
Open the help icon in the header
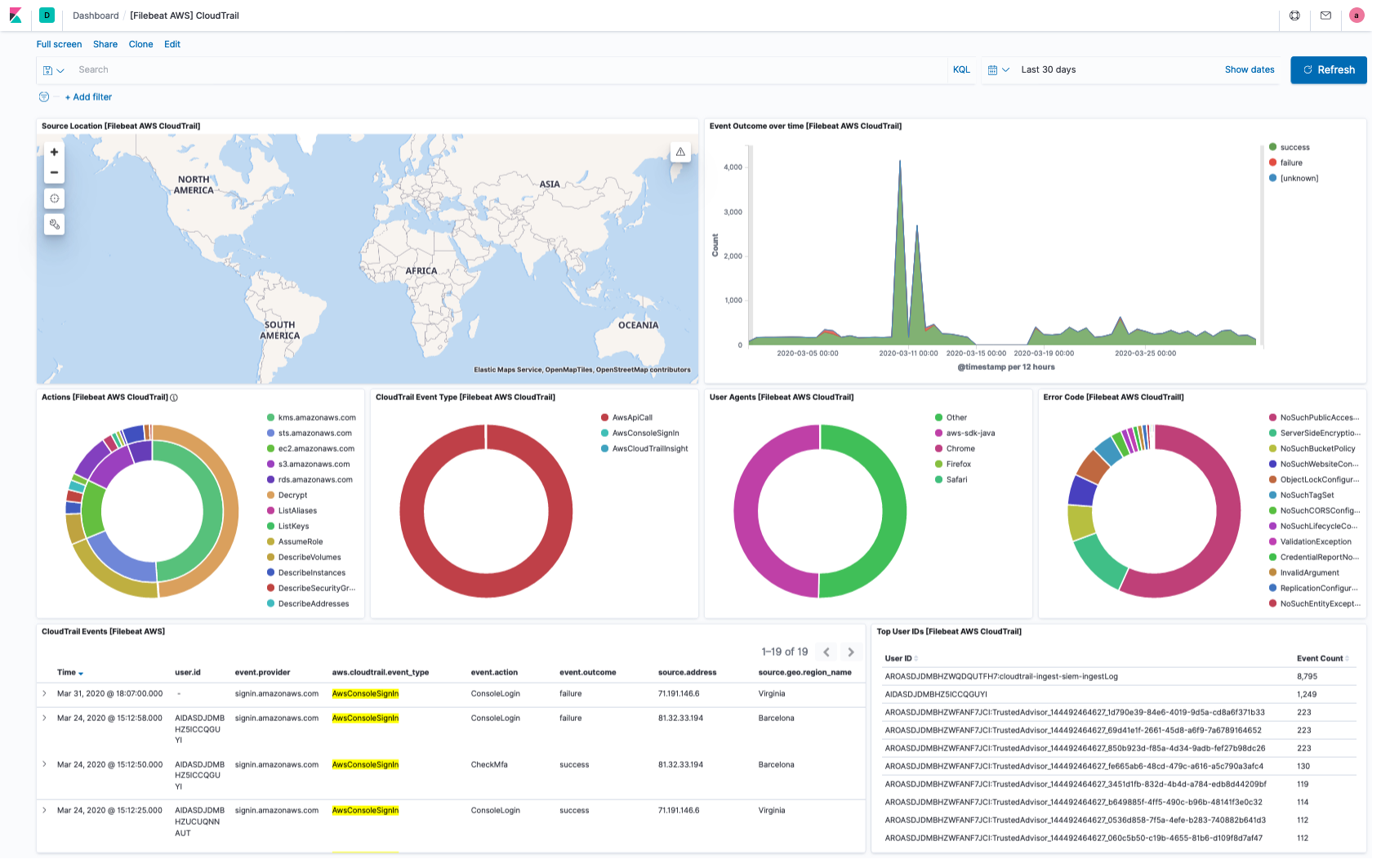[1294, 16]
